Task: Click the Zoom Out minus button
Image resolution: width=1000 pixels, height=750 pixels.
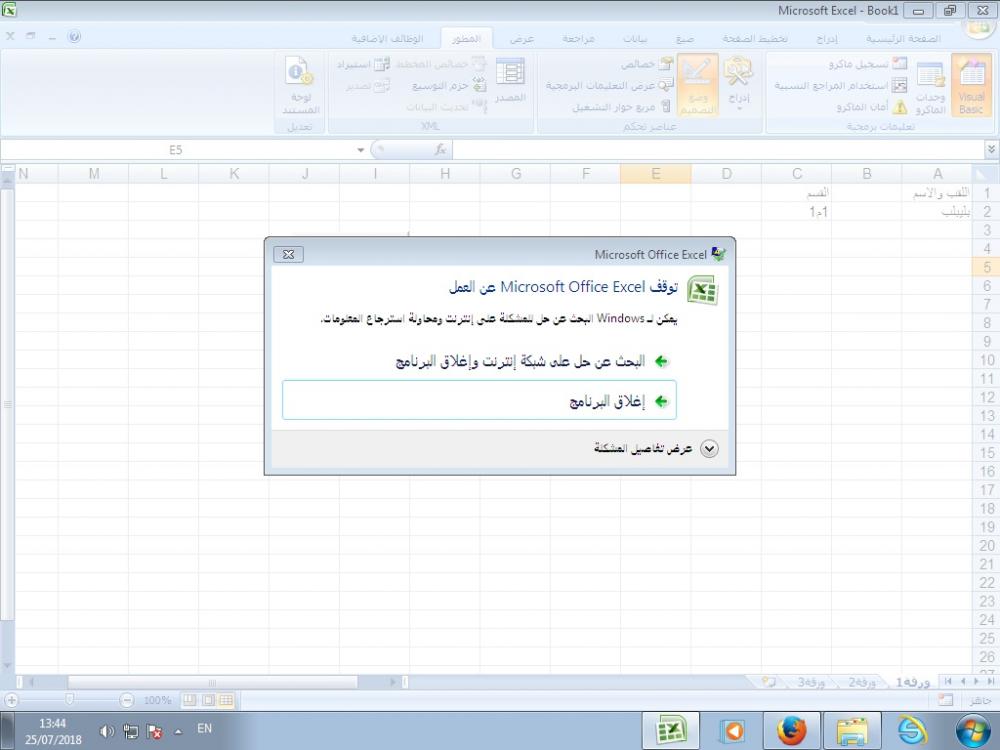Action: (127, 700)
